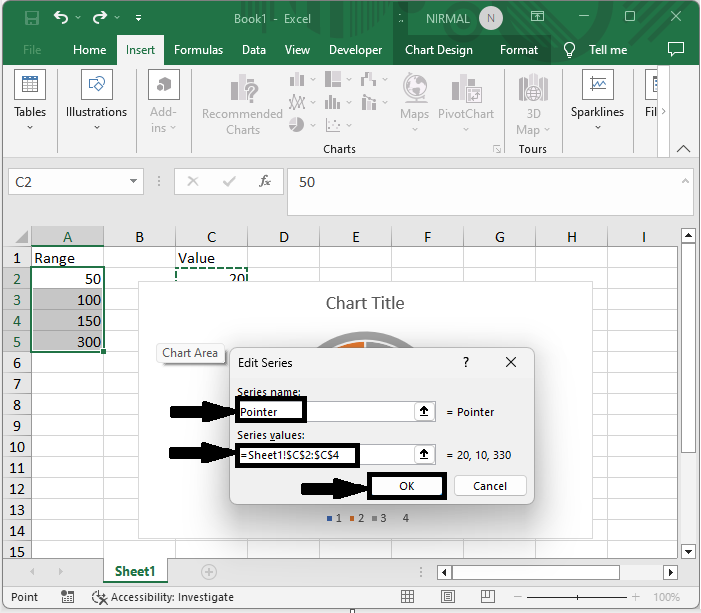This screenshot has height=613, width=701.
Task: Expand the formula bar
Action: pyautogui.click(x=685, y=181)
